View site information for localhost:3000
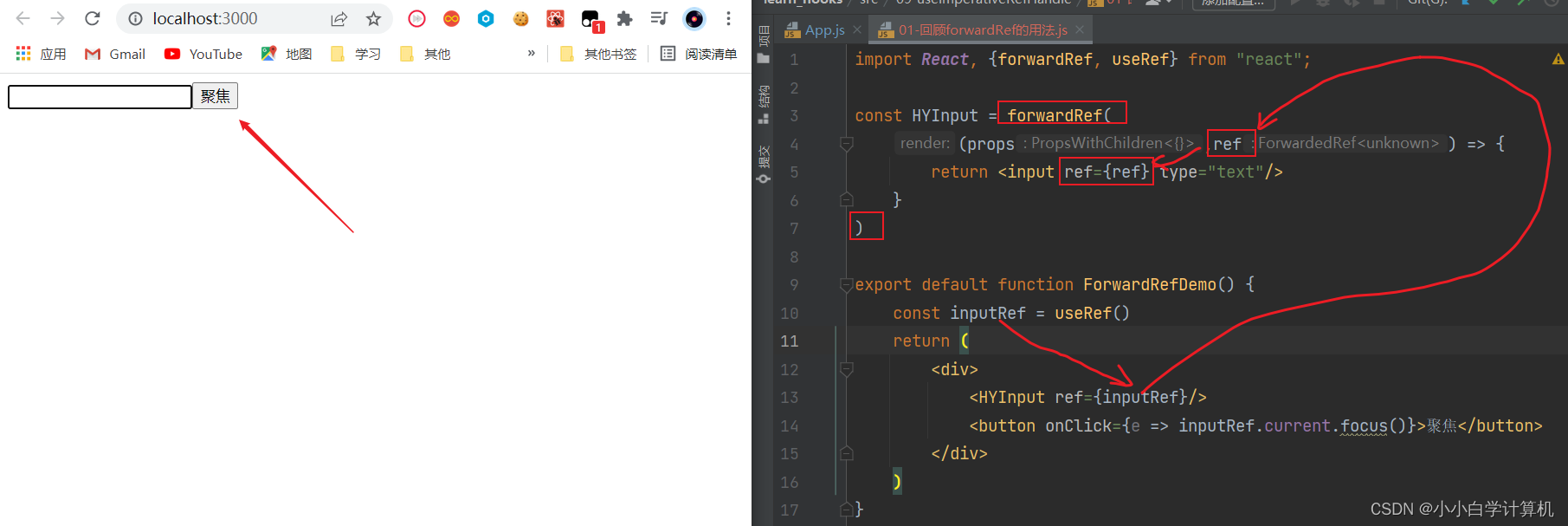This screenshot has height=526, width=1568. pos(135,18)
